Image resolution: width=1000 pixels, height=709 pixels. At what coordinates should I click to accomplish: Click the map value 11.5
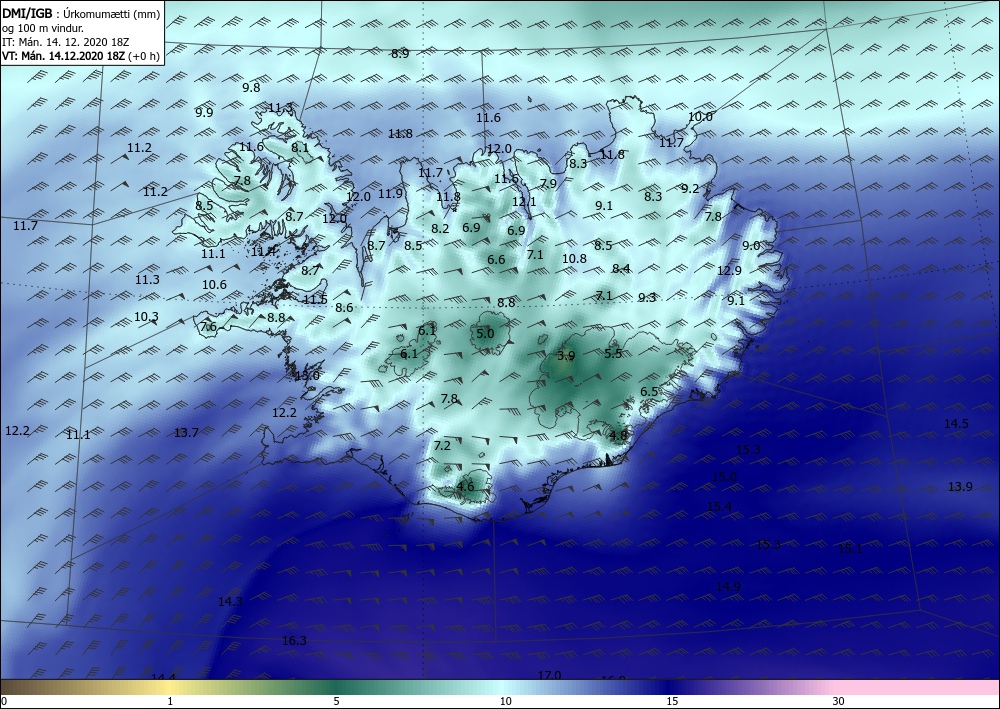[315, 300]
